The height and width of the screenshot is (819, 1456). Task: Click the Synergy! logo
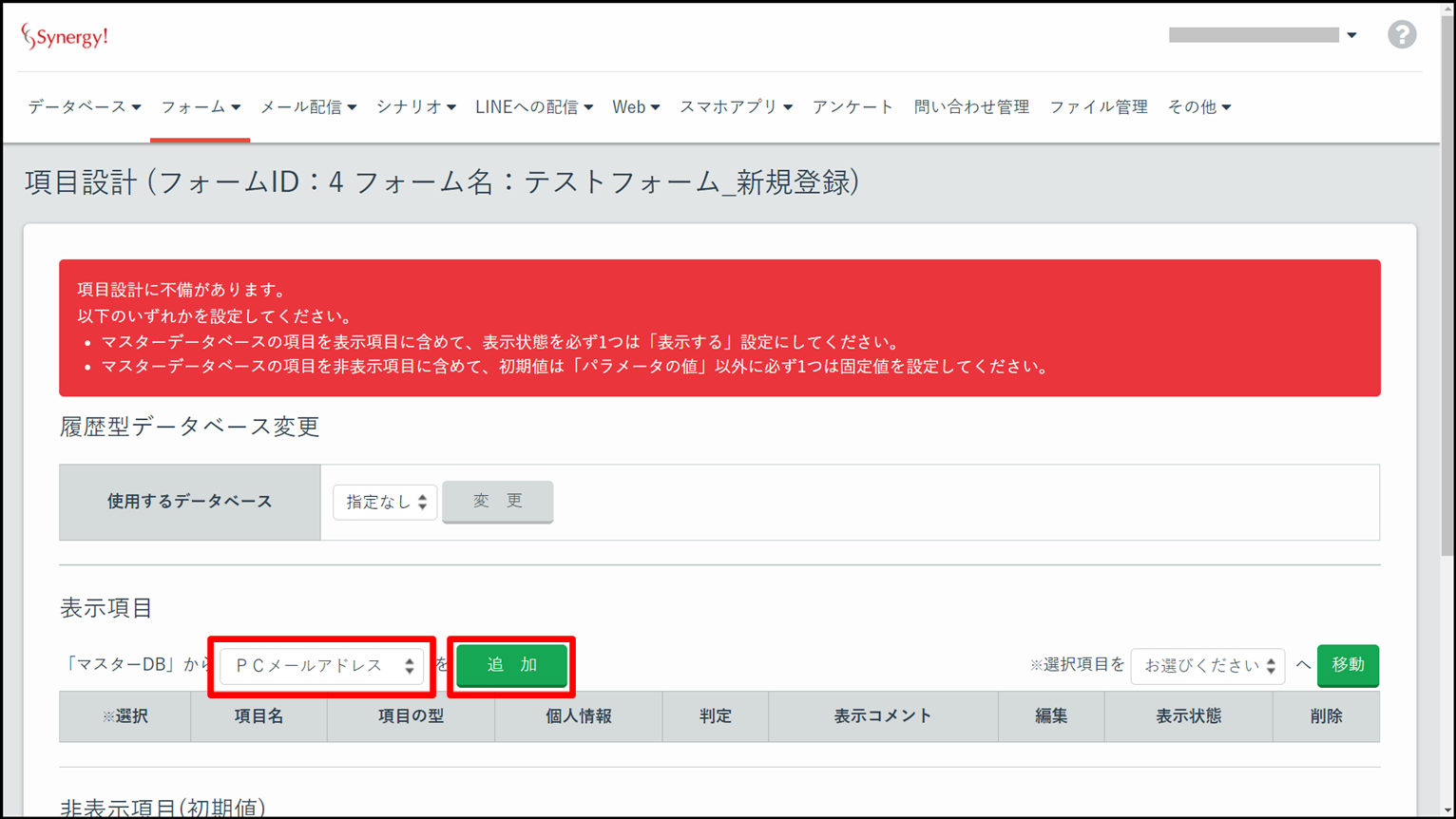coord(65,37)
